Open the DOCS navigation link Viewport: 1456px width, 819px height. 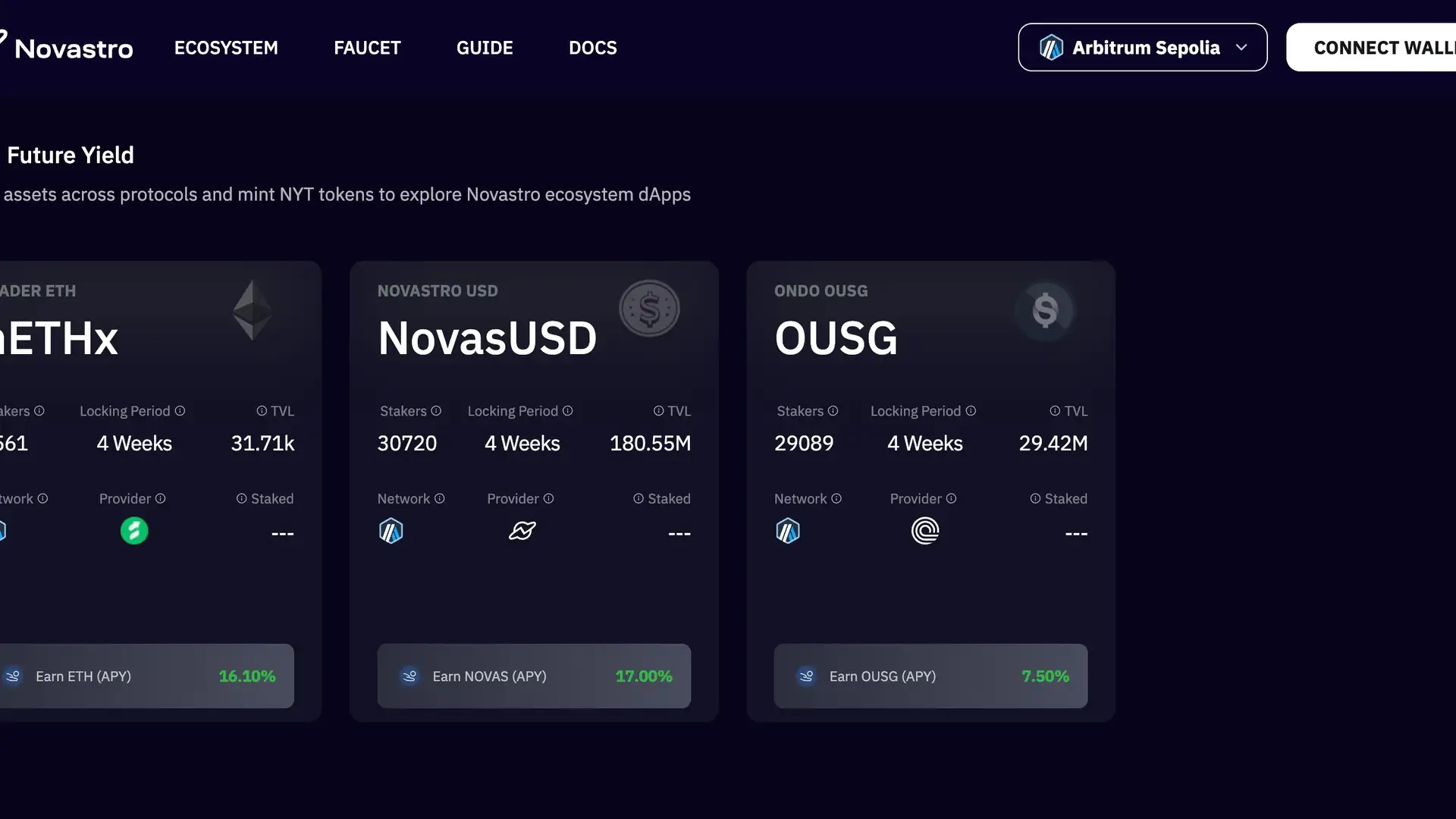(x=593, y=48)
